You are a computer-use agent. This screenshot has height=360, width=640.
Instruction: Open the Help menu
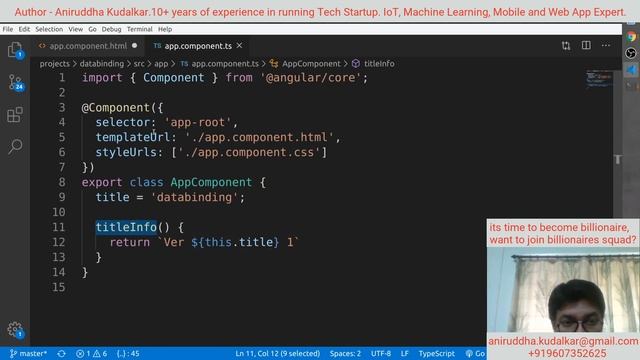pyautogui.click(x=165, y=29)
